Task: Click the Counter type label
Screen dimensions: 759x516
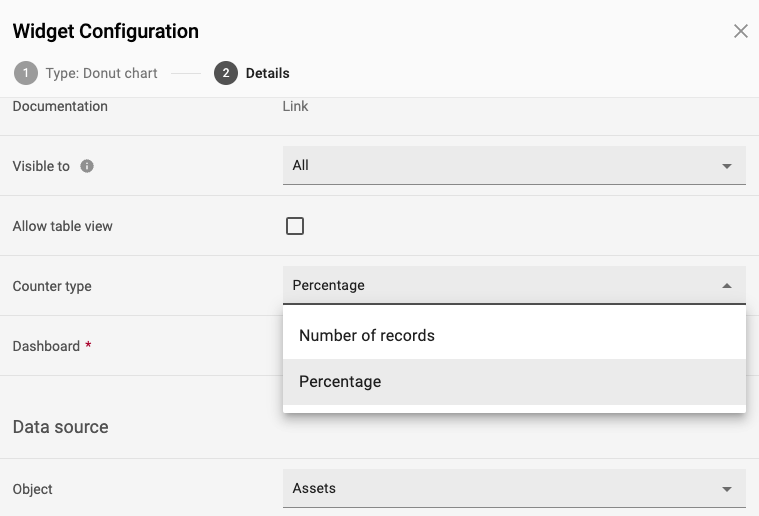Action: (52, 286)
